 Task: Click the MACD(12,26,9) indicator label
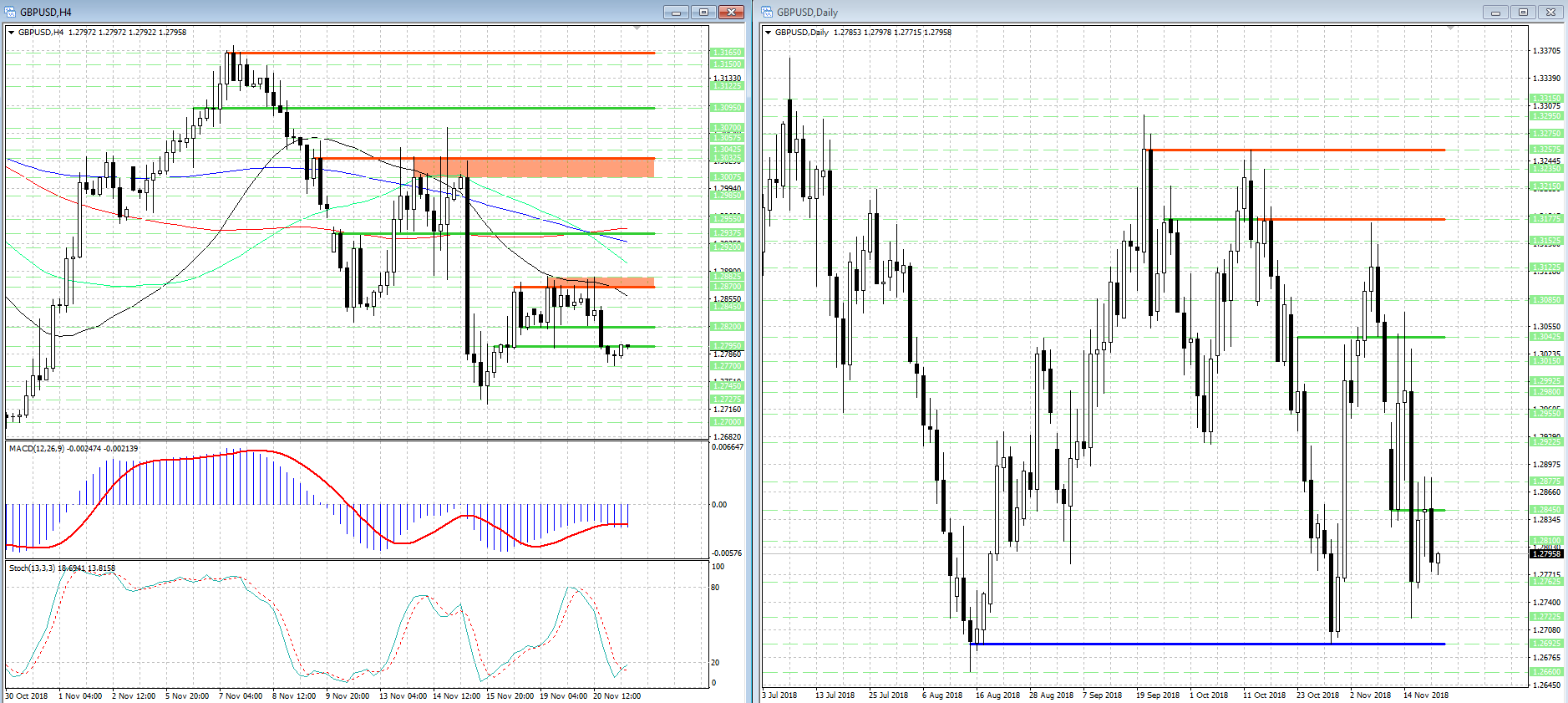pyautogui.click(x=74, y=449)
